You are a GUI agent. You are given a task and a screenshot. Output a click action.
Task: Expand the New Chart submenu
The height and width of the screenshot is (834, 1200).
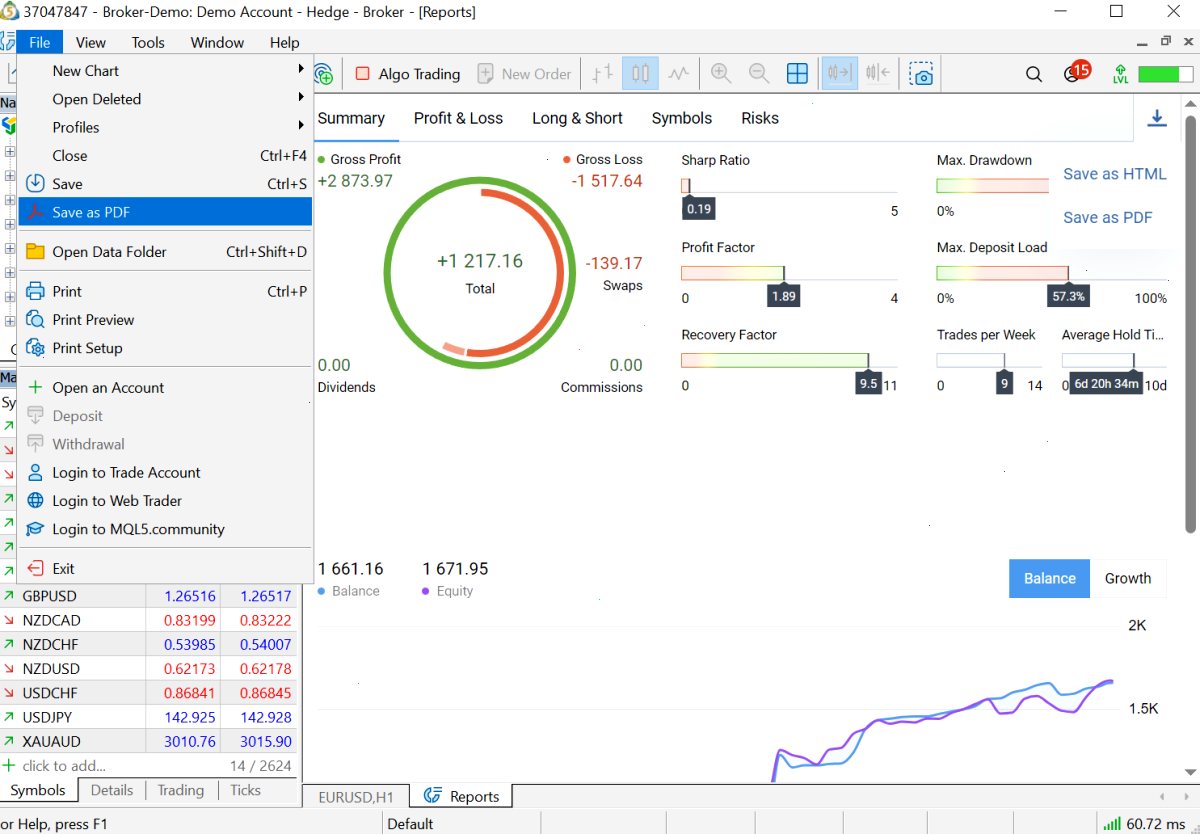click(x=165, y=71)
